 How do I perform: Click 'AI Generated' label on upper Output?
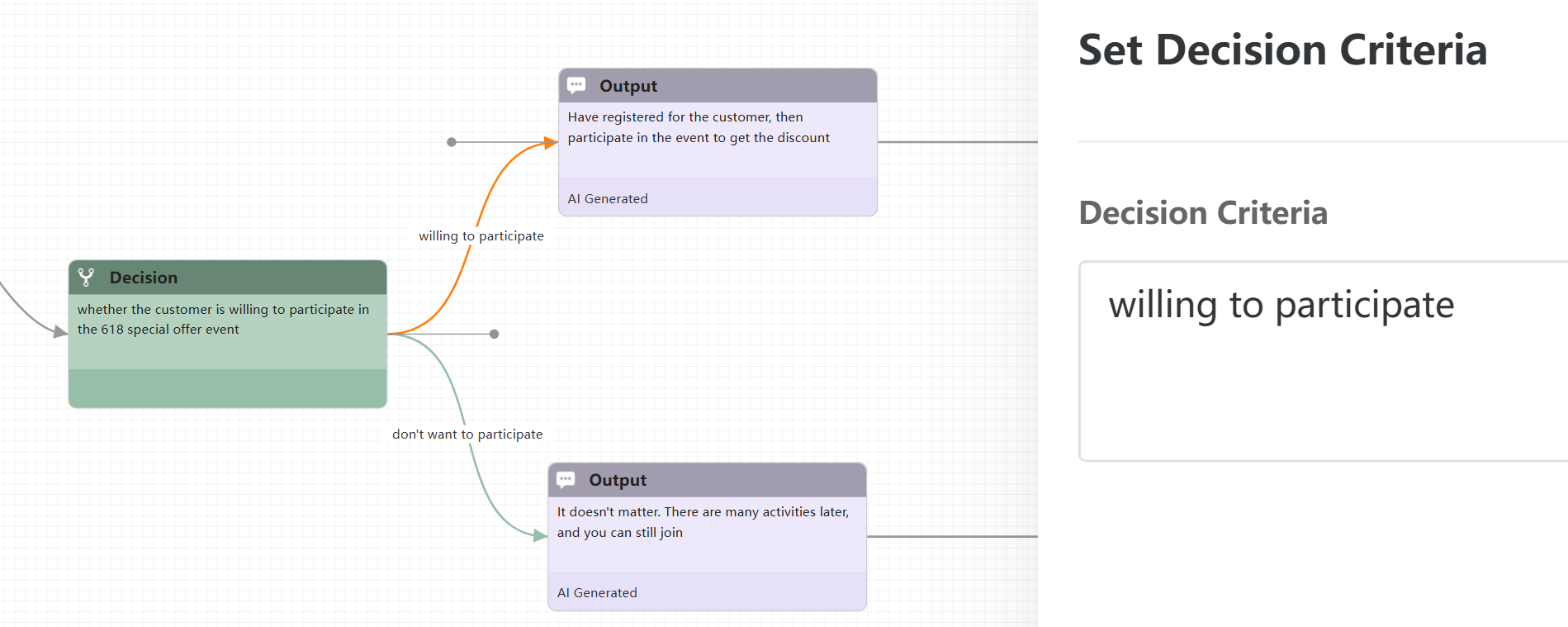pyautogui.click(x=608, y=199)
